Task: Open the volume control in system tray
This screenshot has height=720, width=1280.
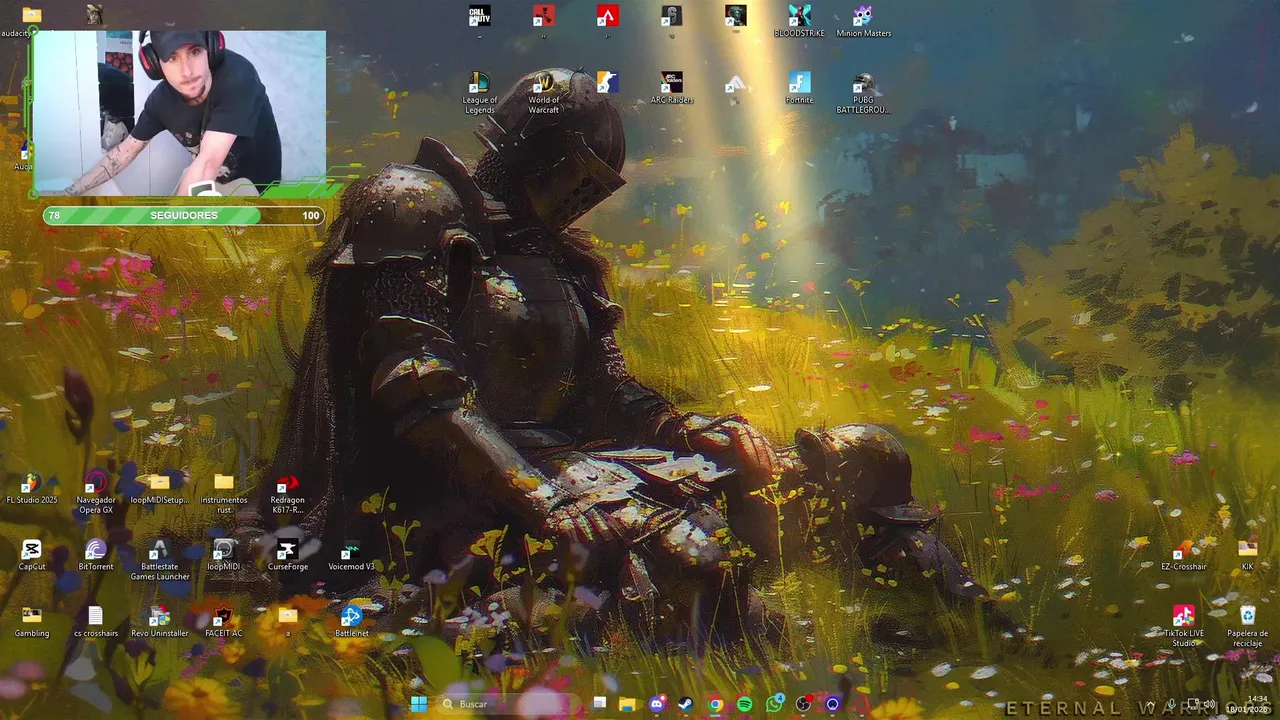Action: pyautogui.click(x=1209, y=704)
